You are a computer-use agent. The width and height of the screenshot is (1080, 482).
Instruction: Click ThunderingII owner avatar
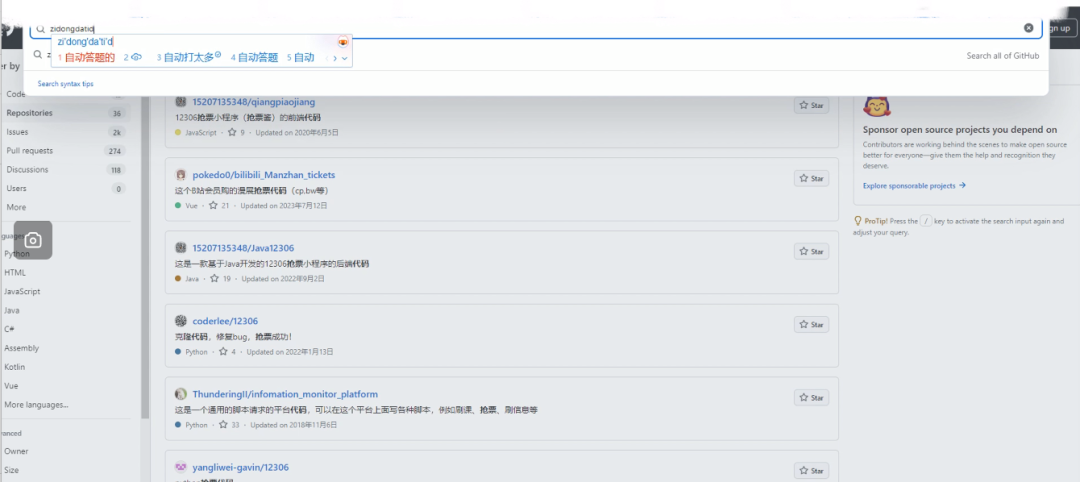coord(181,395)
